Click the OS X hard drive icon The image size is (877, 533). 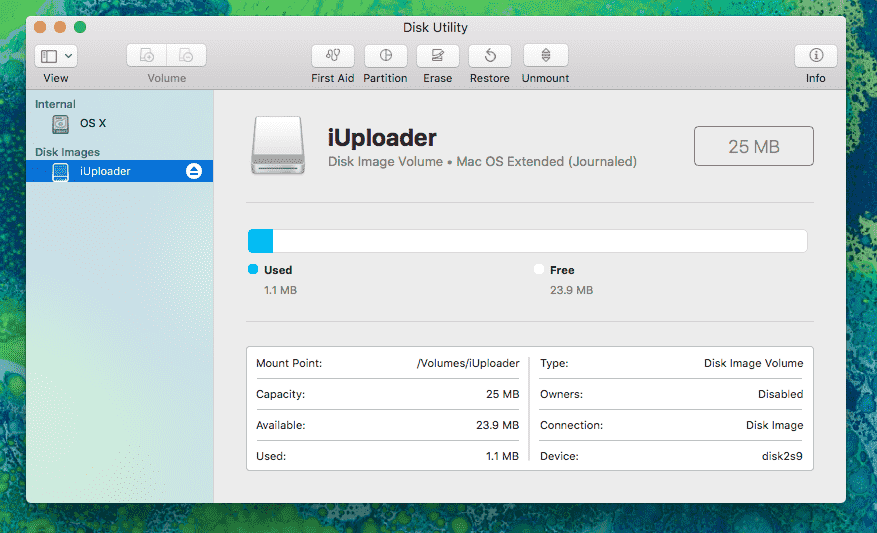click(x=60, y=124)
